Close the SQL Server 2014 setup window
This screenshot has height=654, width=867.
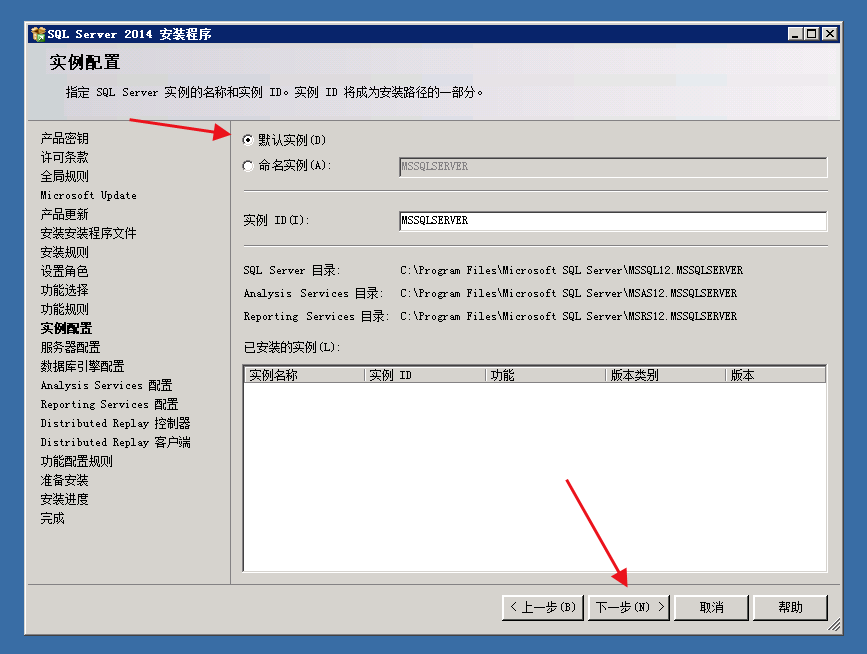coord(829,34)
